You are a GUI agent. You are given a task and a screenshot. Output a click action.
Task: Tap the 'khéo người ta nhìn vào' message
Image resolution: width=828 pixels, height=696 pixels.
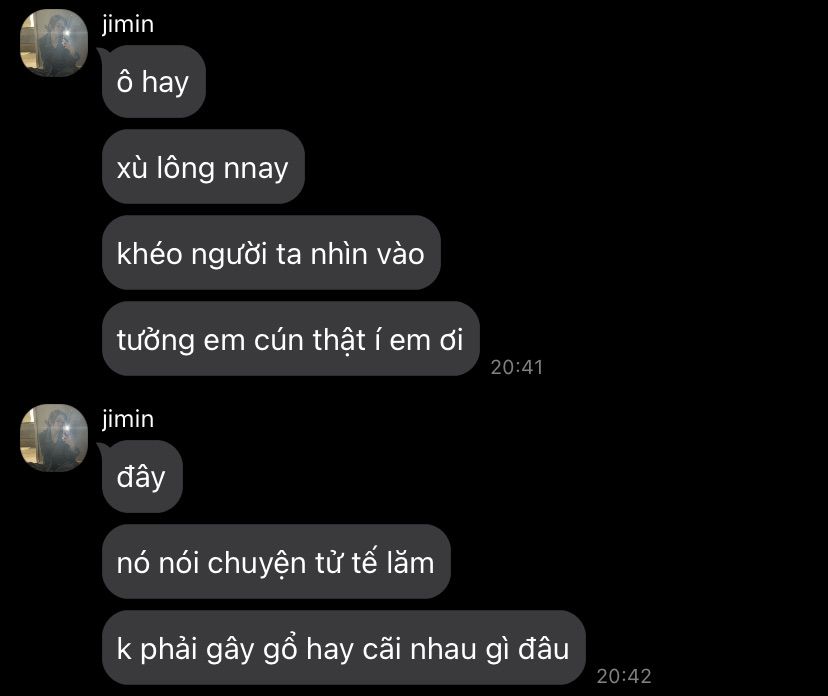coord(271,253)
